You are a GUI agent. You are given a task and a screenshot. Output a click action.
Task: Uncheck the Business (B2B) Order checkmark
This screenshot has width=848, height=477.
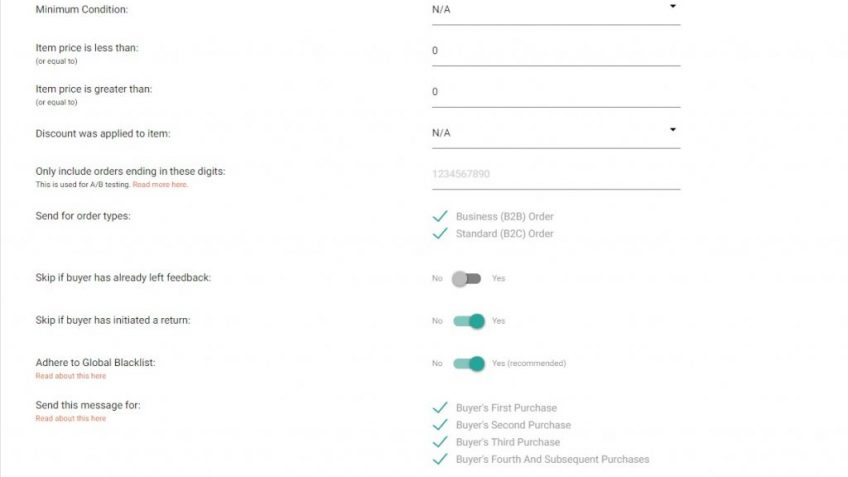pyautogui.click(x=440, y=216)
